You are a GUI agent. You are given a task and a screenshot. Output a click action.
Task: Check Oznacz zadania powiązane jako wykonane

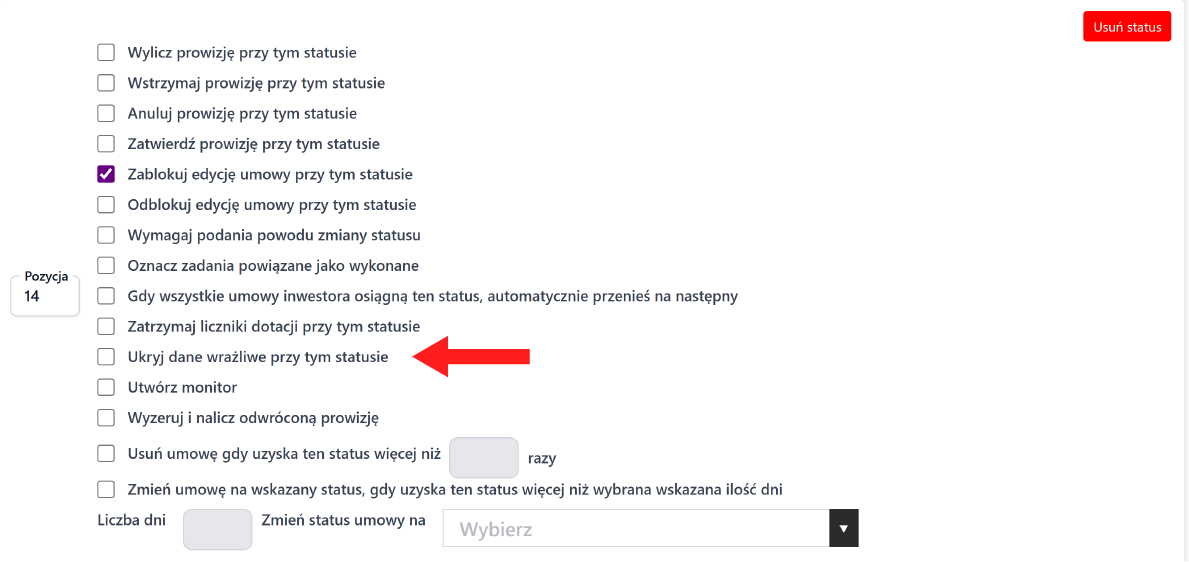click(x=106, y=266)
